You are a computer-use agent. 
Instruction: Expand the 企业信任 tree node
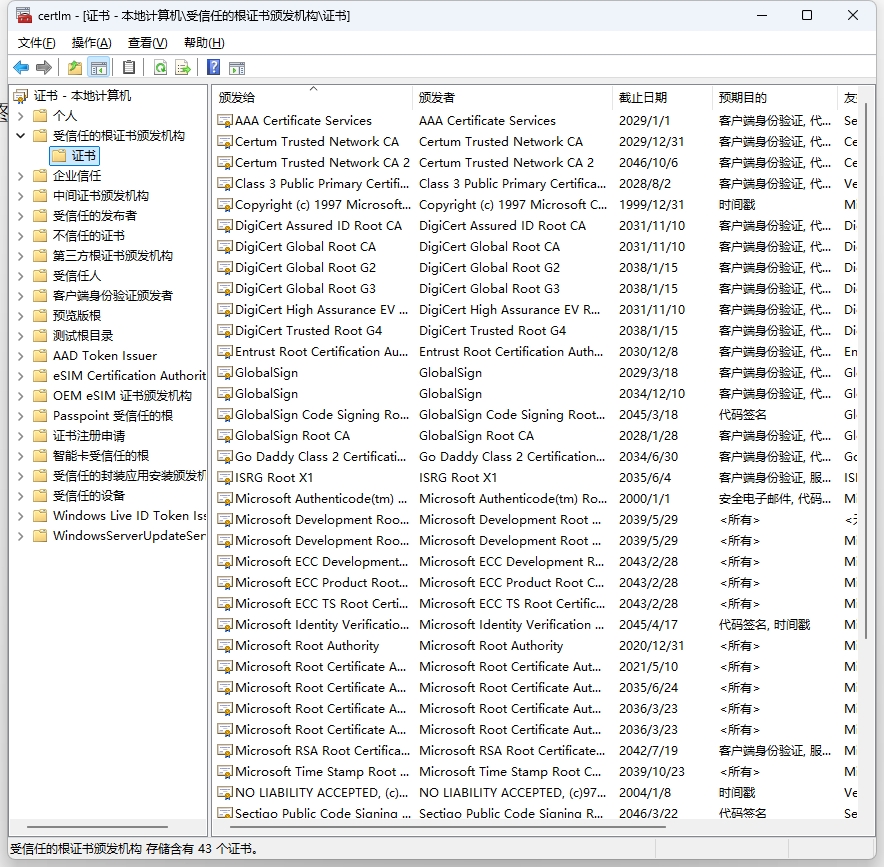[x=21, y=176]
